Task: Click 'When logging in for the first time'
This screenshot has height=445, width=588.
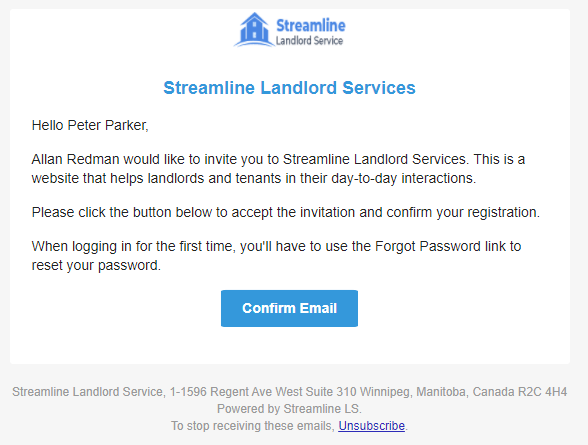Action: (x=134, y=246)
